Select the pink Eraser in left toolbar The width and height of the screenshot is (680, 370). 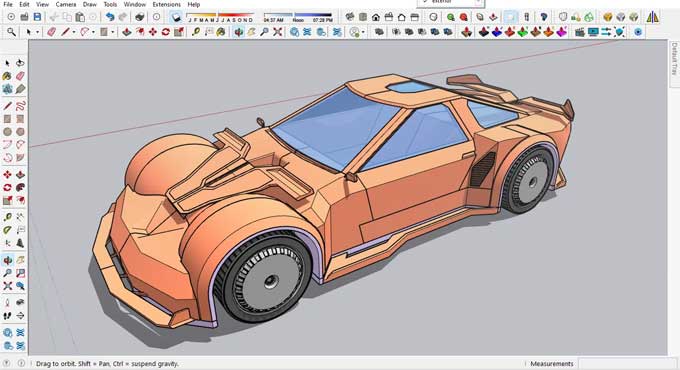coord(20,76)
